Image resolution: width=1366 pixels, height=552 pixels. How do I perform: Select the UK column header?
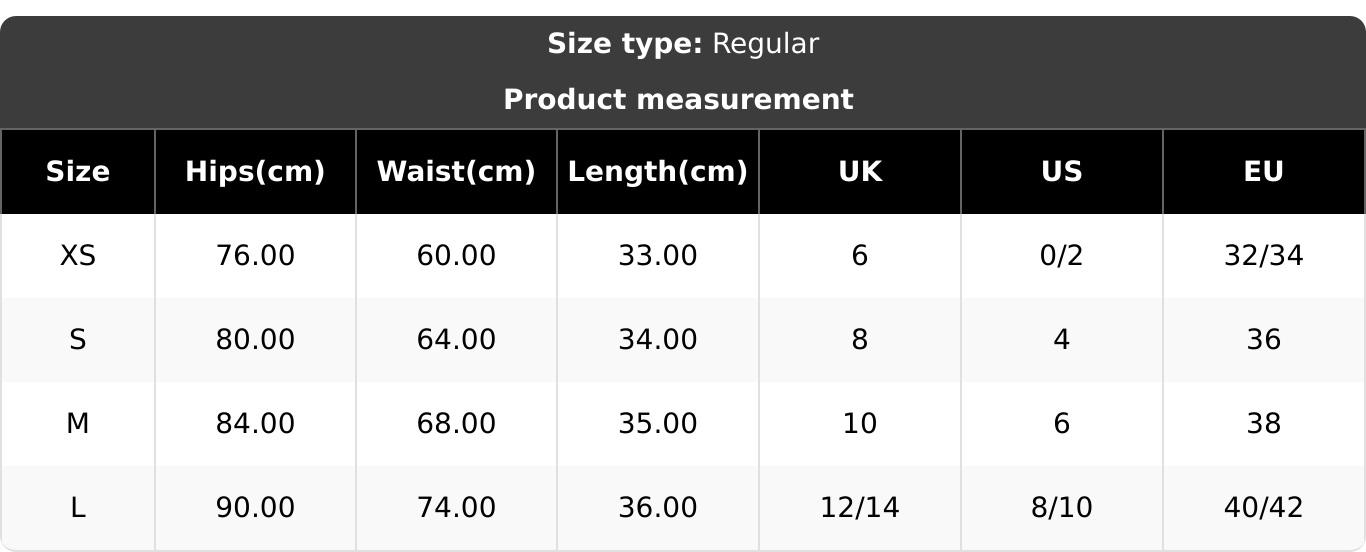[x=860, y=172]
